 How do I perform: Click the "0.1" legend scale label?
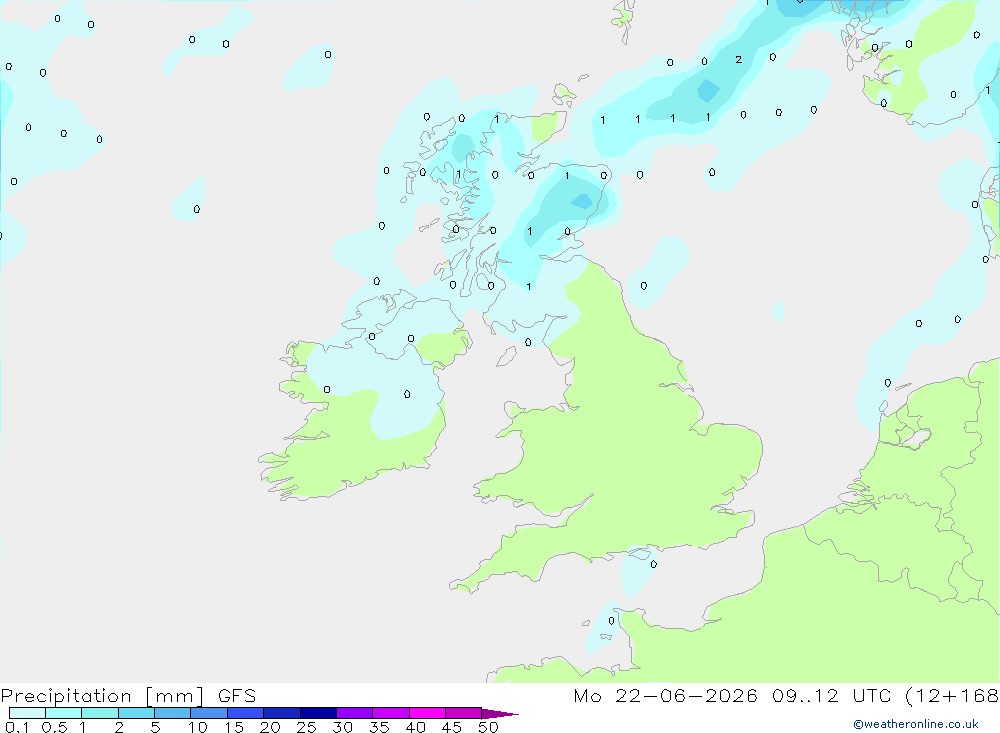point(17,727)
